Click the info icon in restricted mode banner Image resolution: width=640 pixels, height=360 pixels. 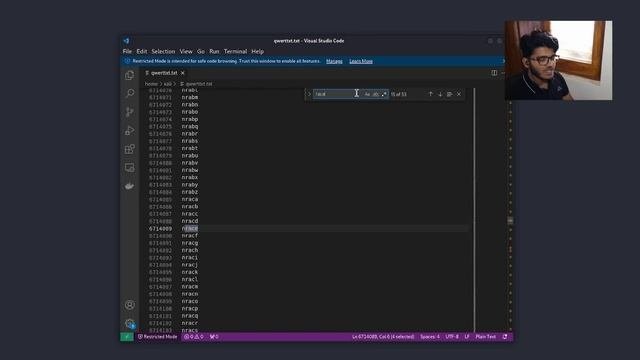coord(127,61)
